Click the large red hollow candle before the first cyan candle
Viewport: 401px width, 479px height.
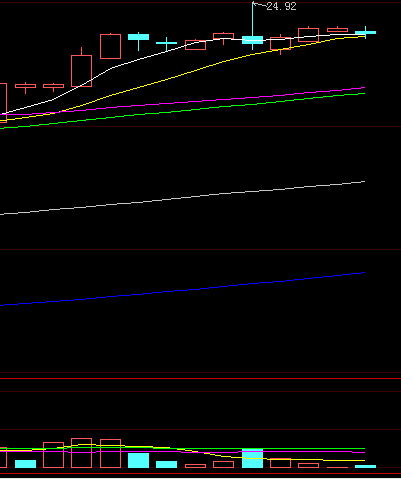coord(110,46)
